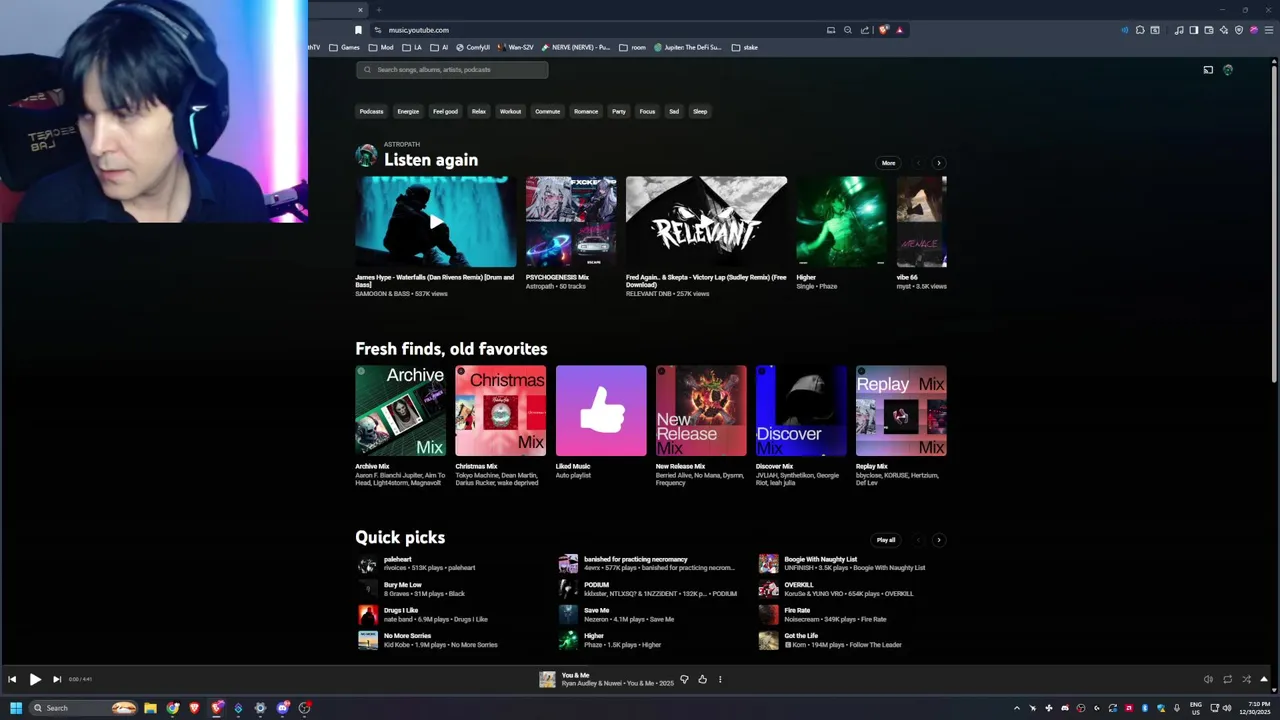Skip to the previous track
The height and width of the screenshot is (720, 1280).
pyautogui.click(x=12, y=679)
